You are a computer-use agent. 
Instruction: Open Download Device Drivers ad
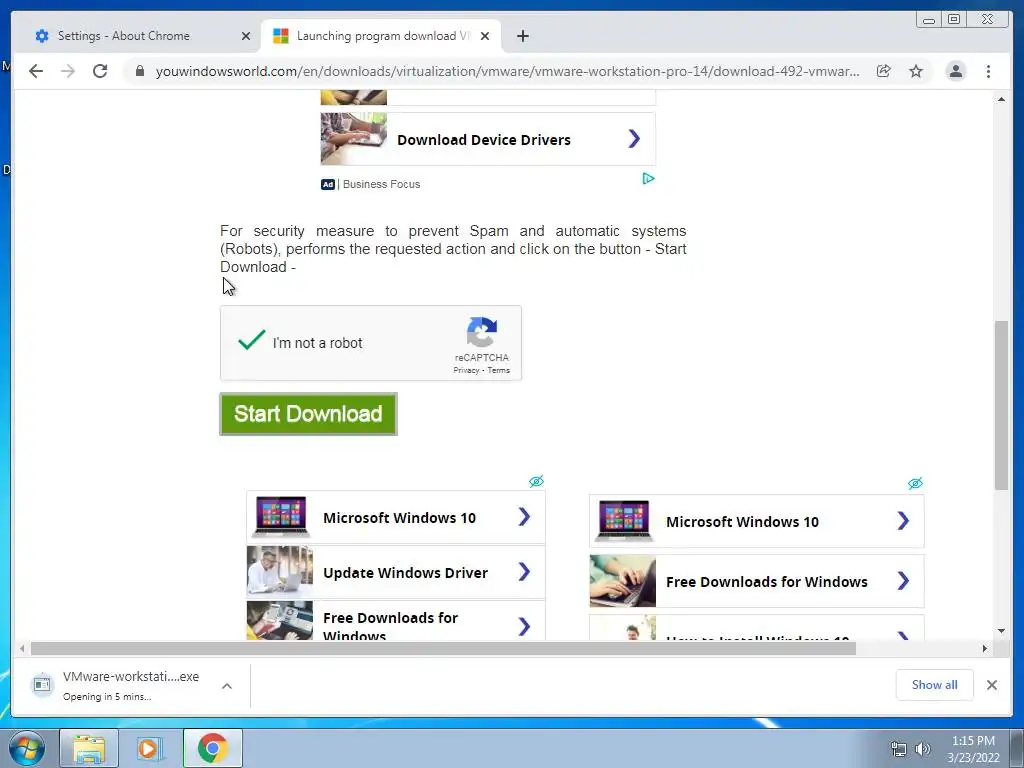click(x=488, y=139)
